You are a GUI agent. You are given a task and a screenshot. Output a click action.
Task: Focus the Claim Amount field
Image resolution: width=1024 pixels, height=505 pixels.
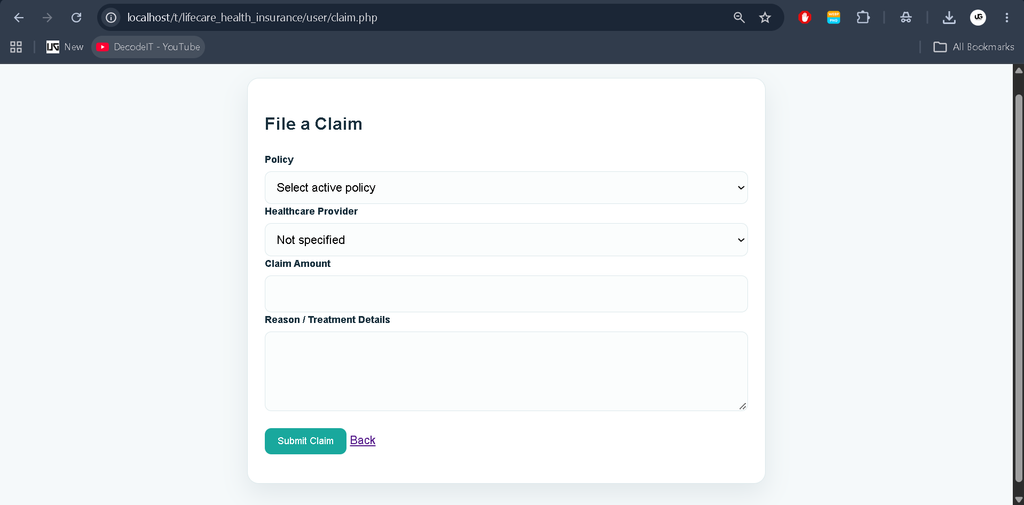[x=506, y=293]
